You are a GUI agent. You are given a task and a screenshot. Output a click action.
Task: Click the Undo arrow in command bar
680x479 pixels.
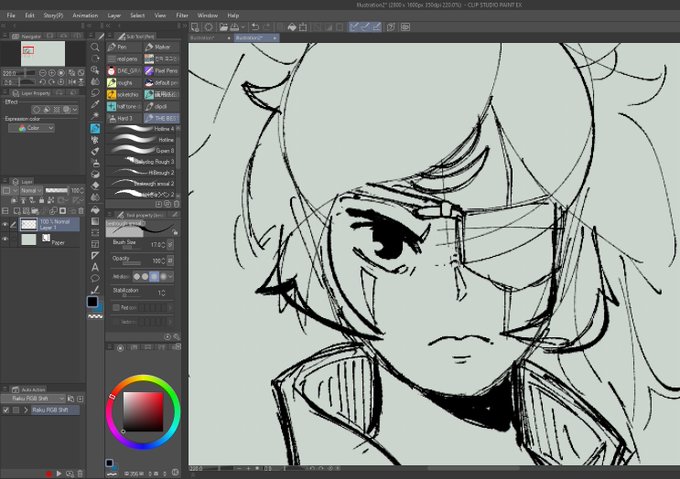pos(255,27)
